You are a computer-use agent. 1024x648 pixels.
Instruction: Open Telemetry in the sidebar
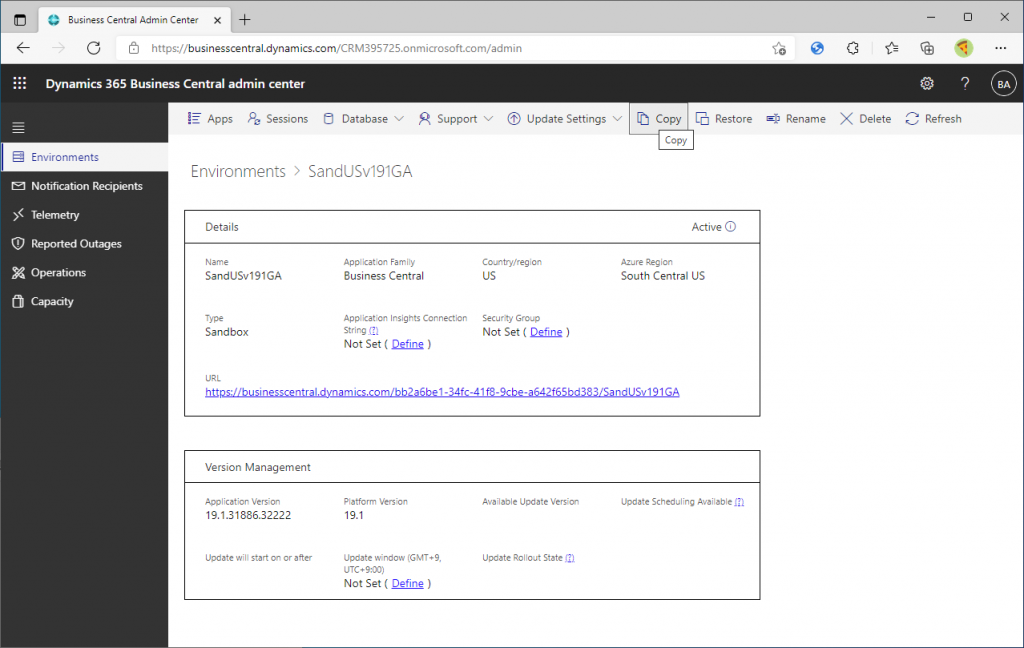[x=85, y=215]
